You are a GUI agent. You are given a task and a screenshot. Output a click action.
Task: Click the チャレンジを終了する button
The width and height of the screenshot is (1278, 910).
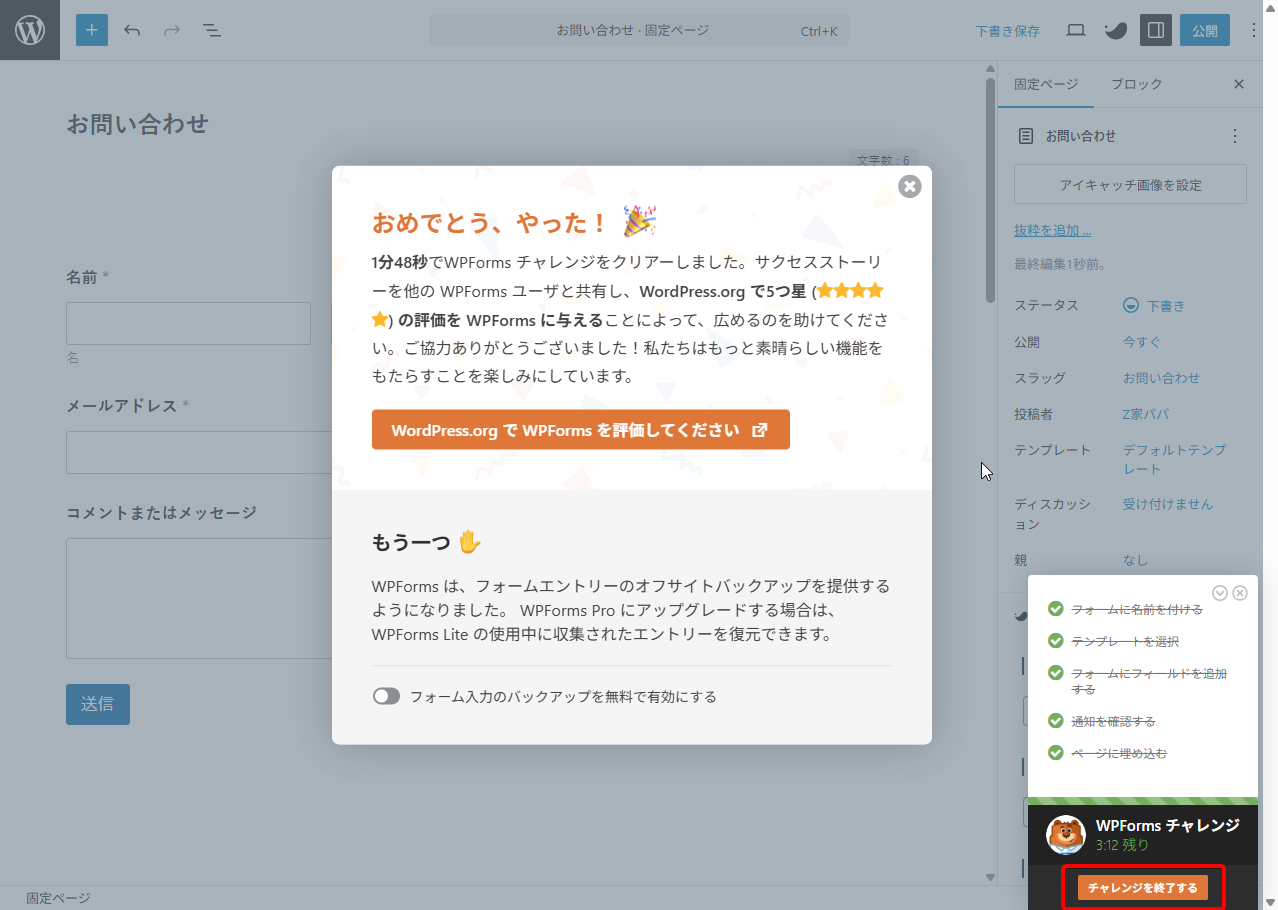pos(1142,888)
